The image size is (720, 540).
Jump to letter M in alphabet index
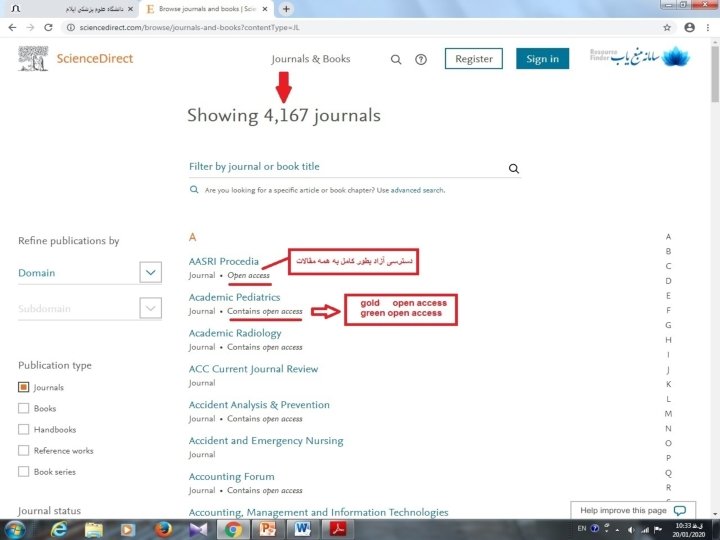(669, 414)
